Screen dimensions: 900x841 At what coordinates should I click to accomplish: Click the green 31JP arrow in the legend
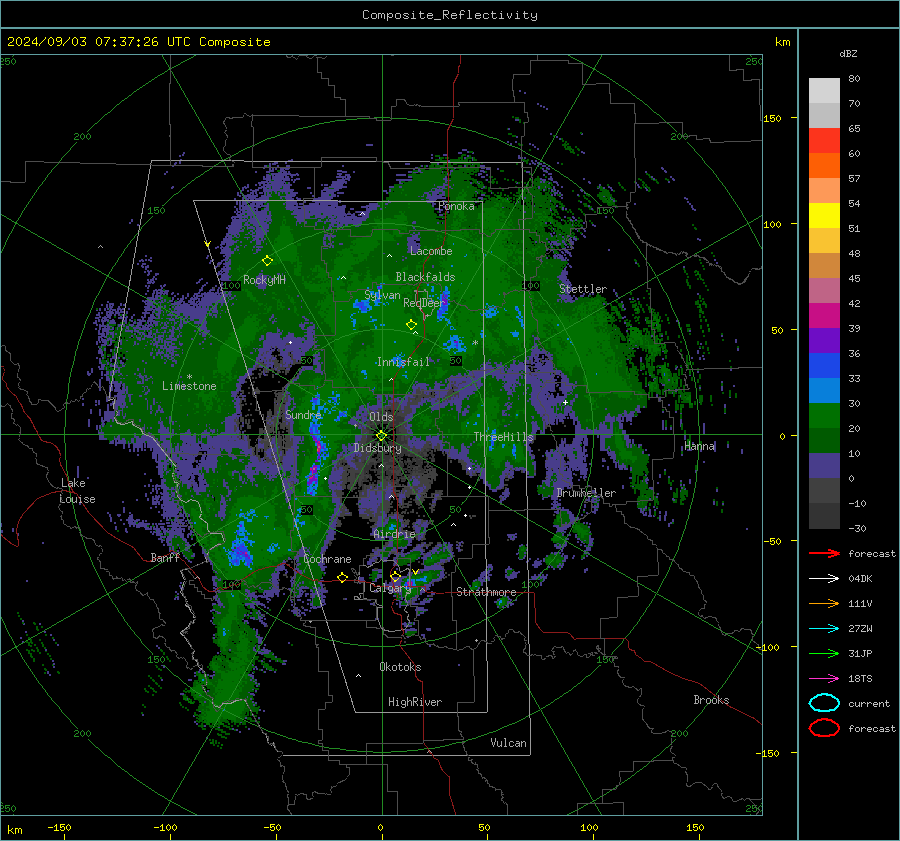pos(824,653)
